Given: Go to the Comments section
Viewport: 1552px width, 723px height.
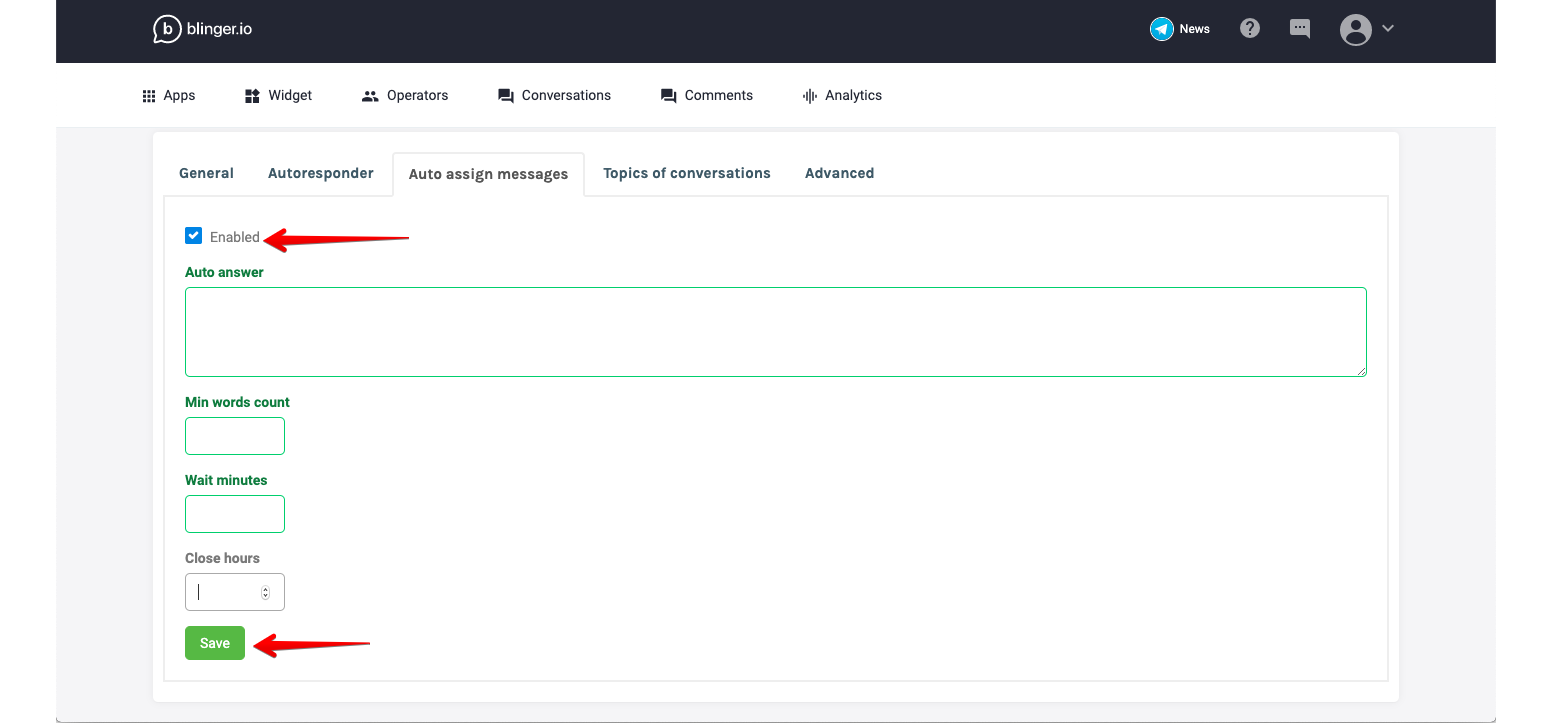Looking at the screenshot, I should 707,95.
